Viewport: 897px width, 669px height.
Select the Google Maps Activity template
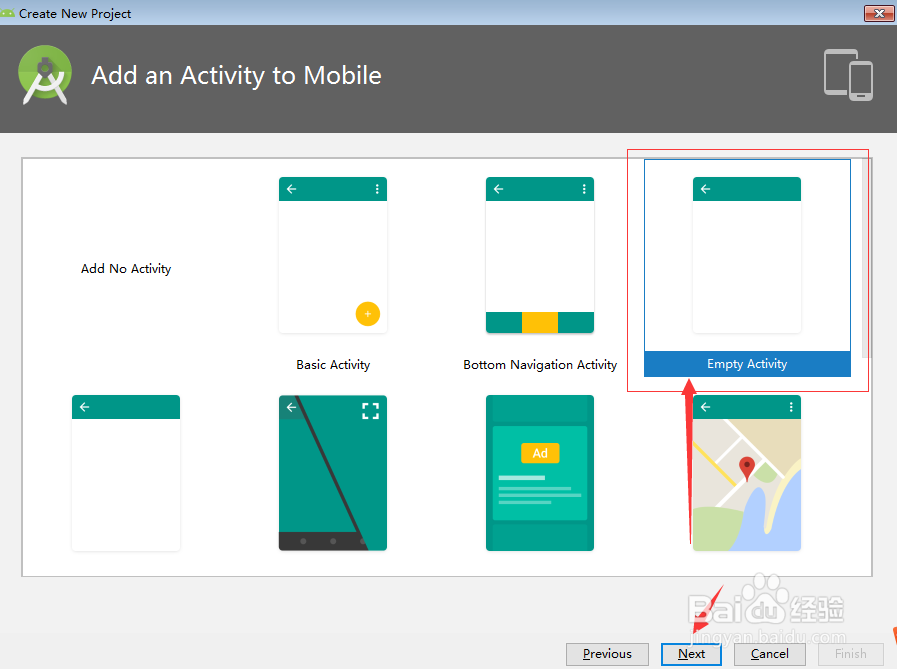(x=747, y=472)
